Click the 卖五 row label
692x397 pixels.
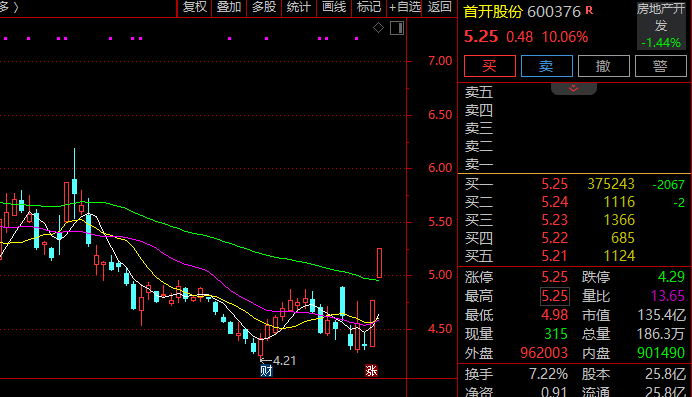[479, 92]
